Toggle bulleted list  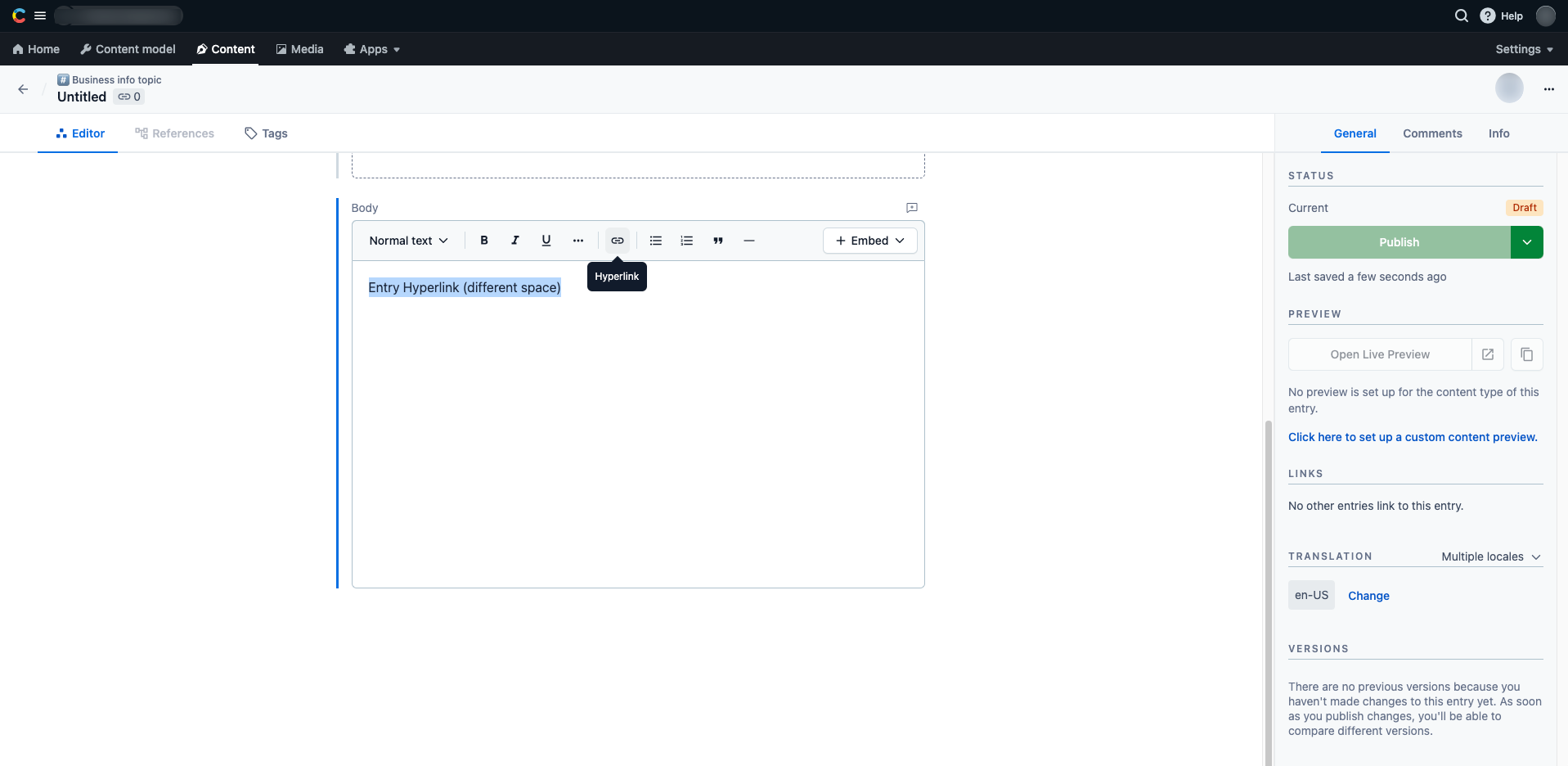656,241
